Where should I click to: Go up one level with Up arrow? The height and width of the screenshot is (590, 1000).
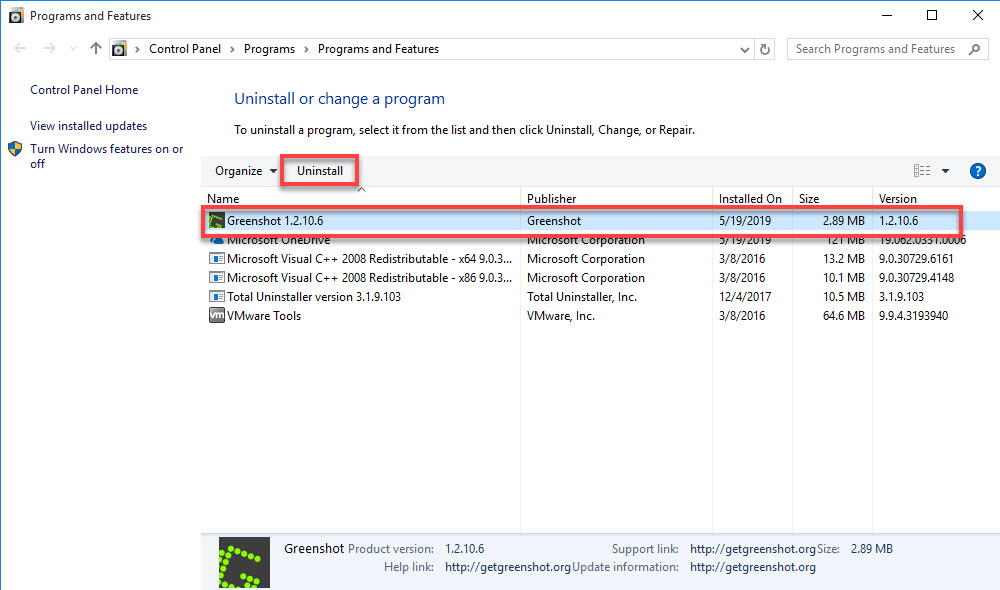[x=96, y=48]
